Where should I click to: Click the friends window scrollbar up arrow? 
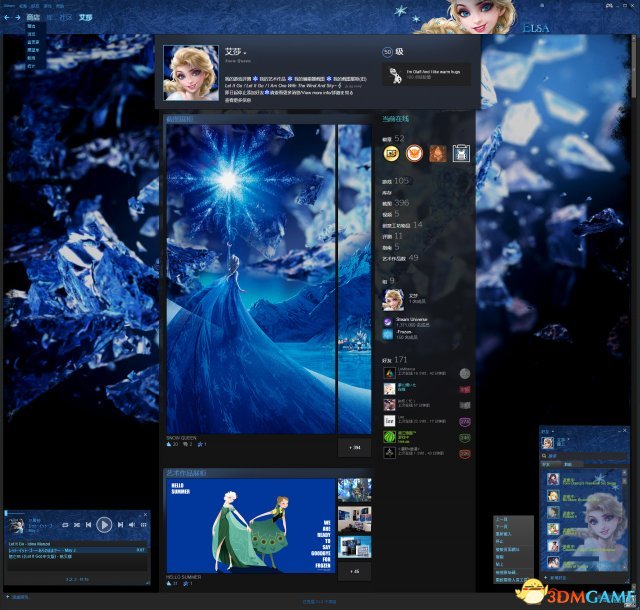(624, 472)
